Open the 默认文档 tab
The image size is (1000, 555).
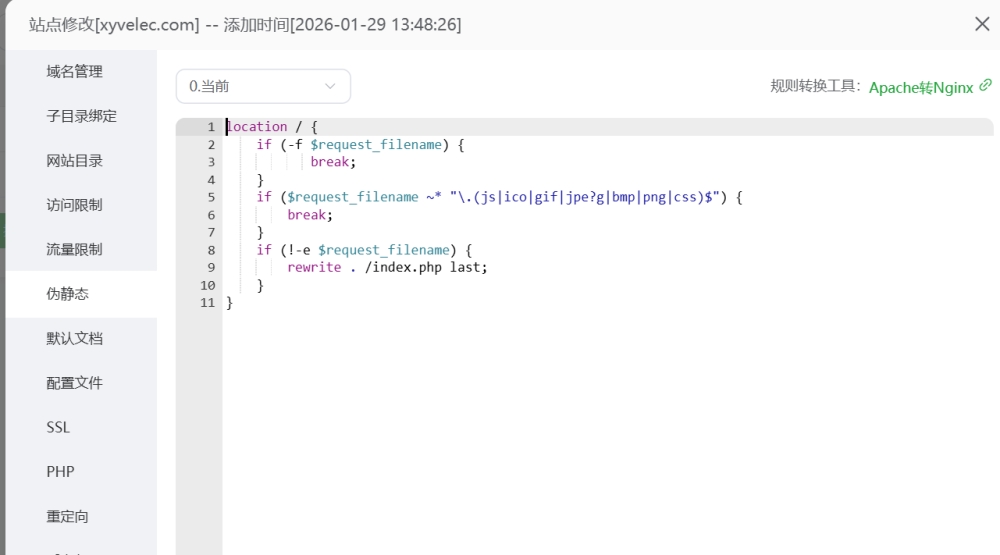coord(74,338)
